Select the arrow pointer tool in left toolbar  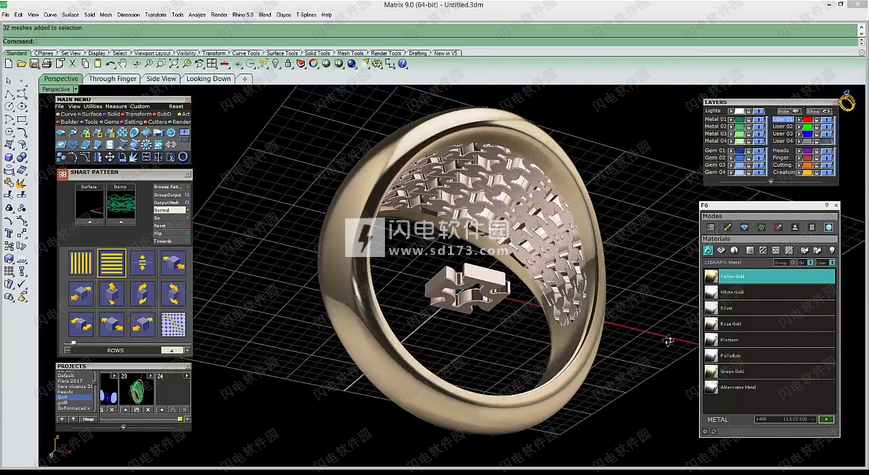(x=8, y=81)
